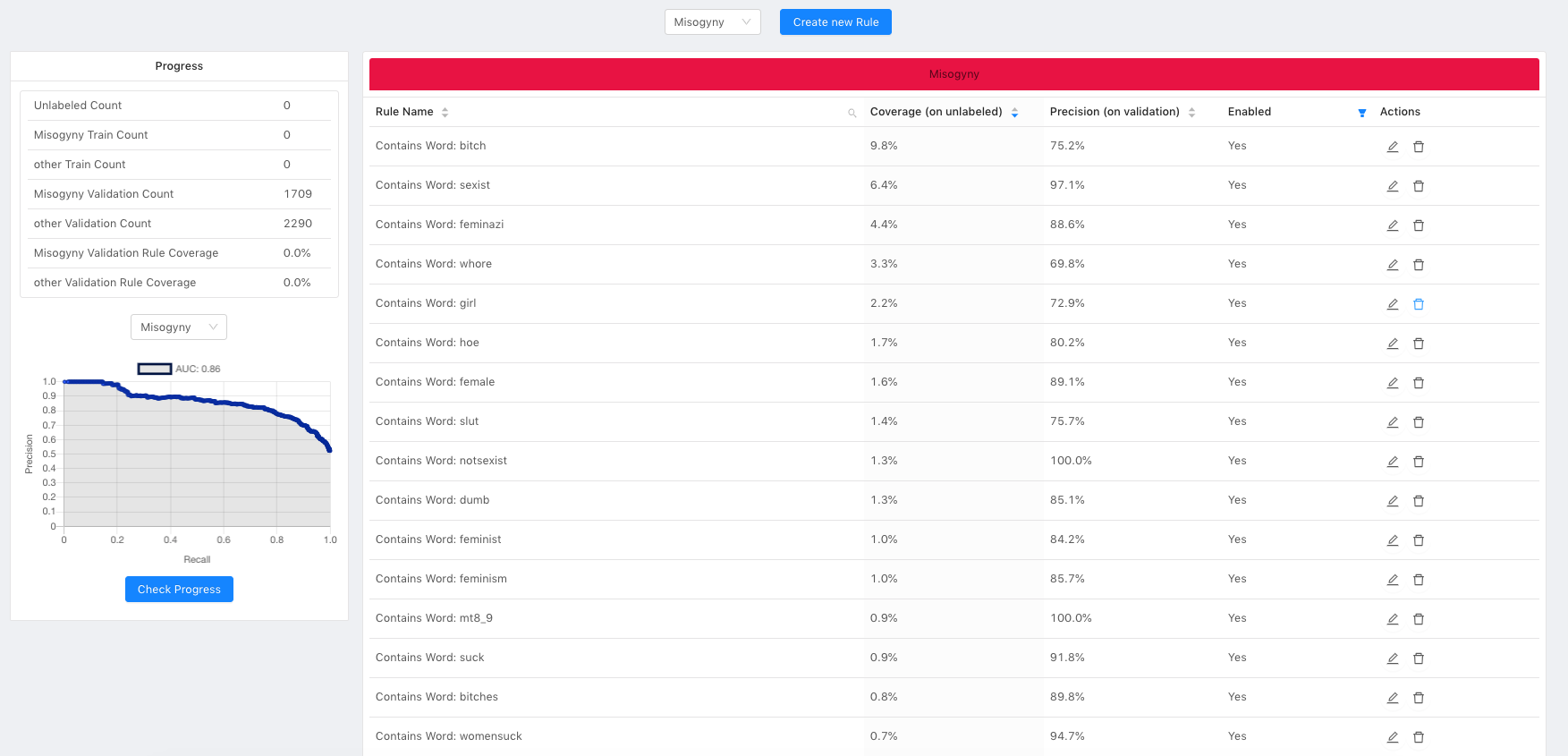
Task: Edit the 'Contains Word: bitch' rule
Action: 1393,147
